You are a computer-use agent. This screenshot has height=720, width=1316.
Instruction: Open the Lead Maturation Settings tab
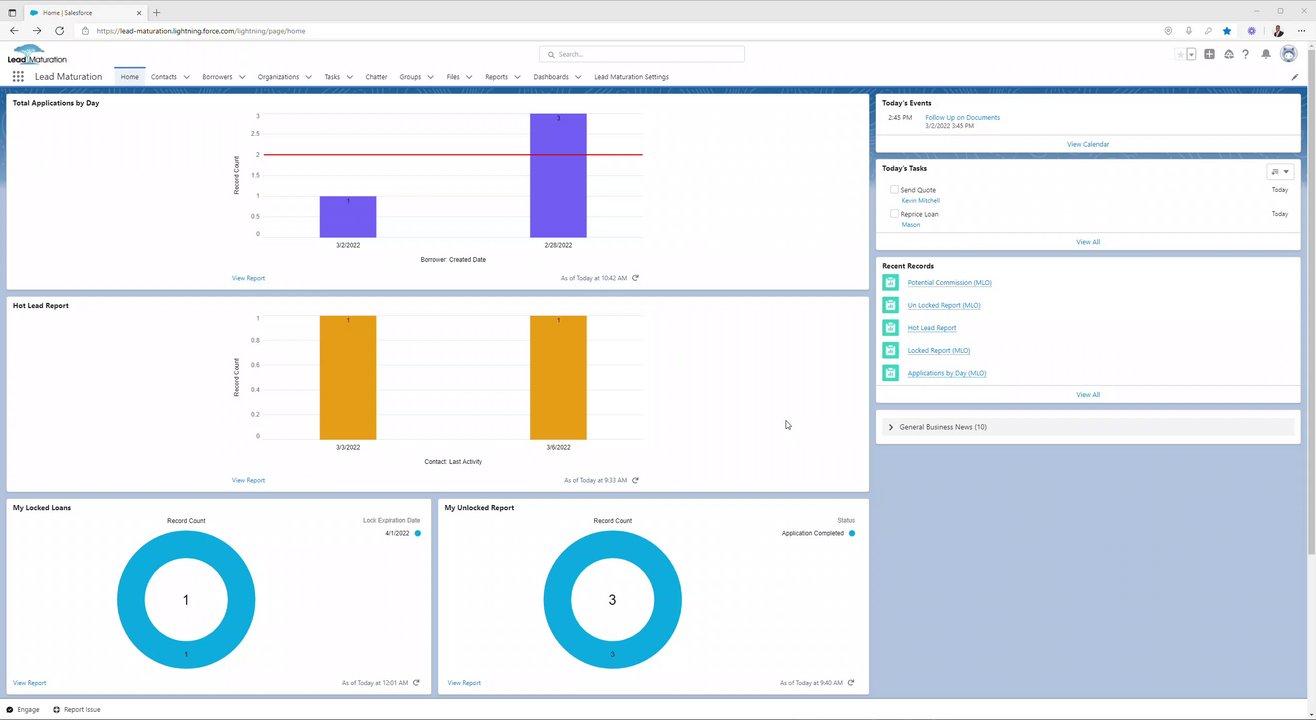coord(631,77)
